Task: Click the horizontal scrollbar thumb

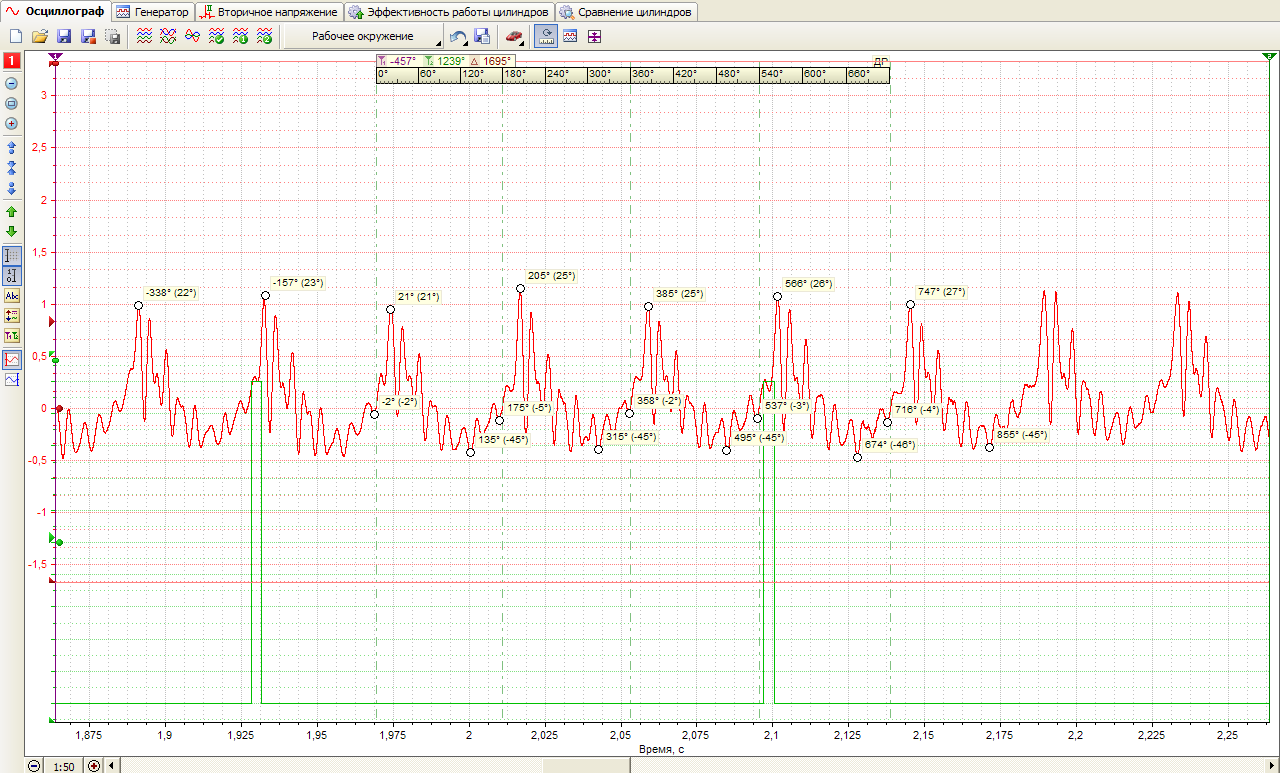Action: (x=586, y=766)
